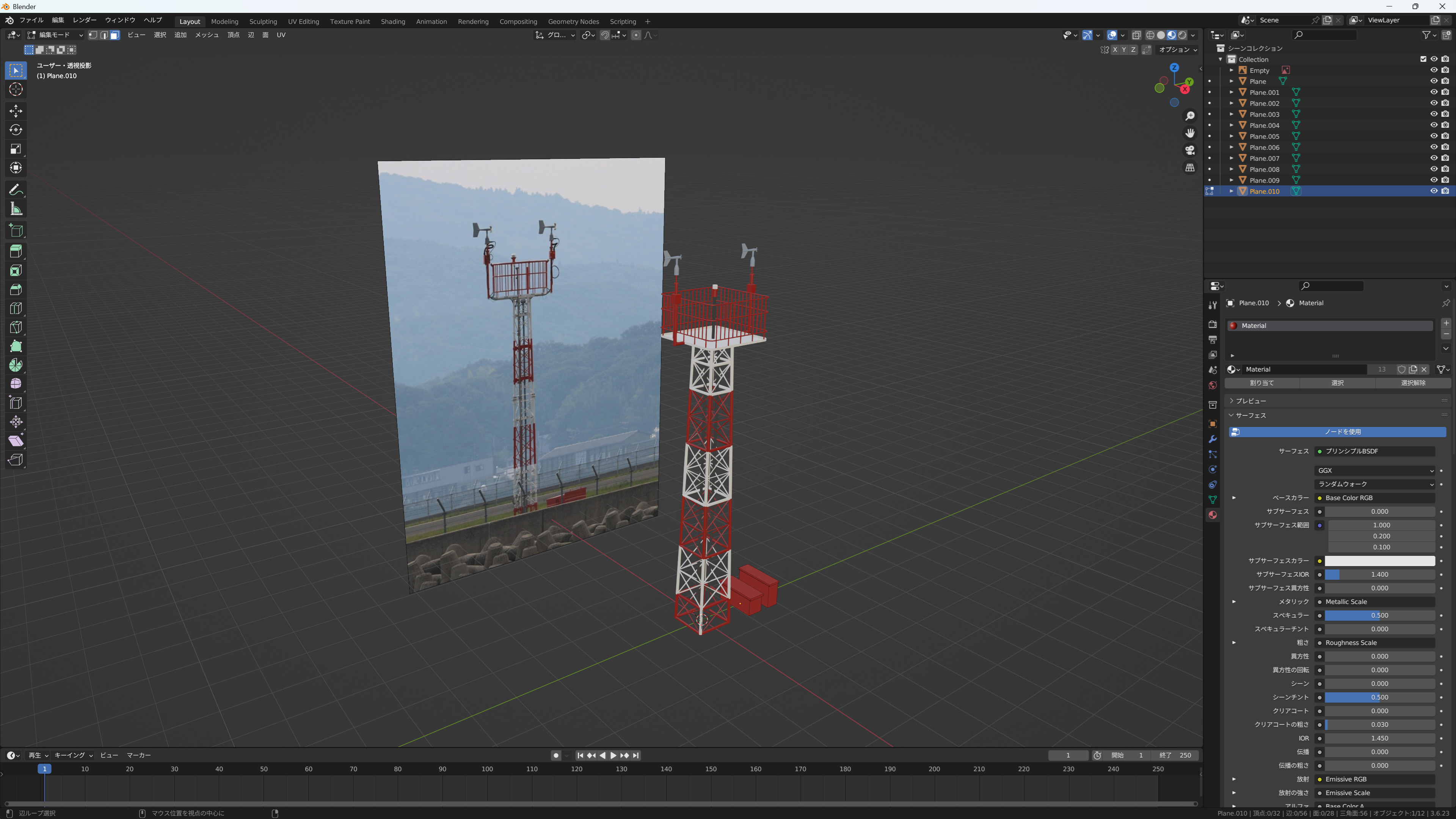Viewport: 1456px width, 819px height.
Task: Select the Inset Faces tool
Action: tap(16, 271)
